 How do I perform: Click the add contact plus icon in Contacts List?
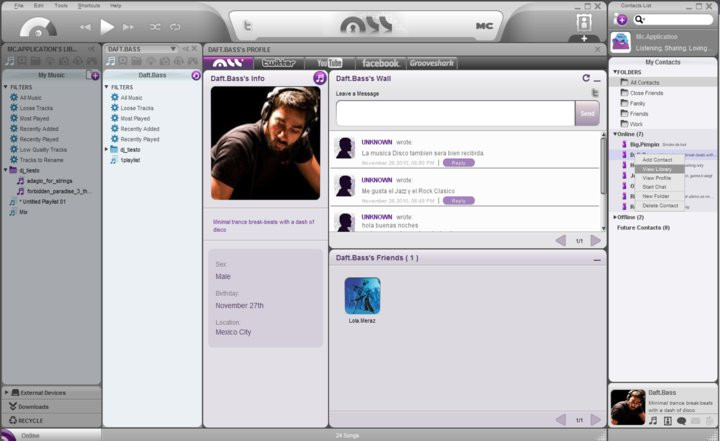pyautogui.click(x=621, y=20)
